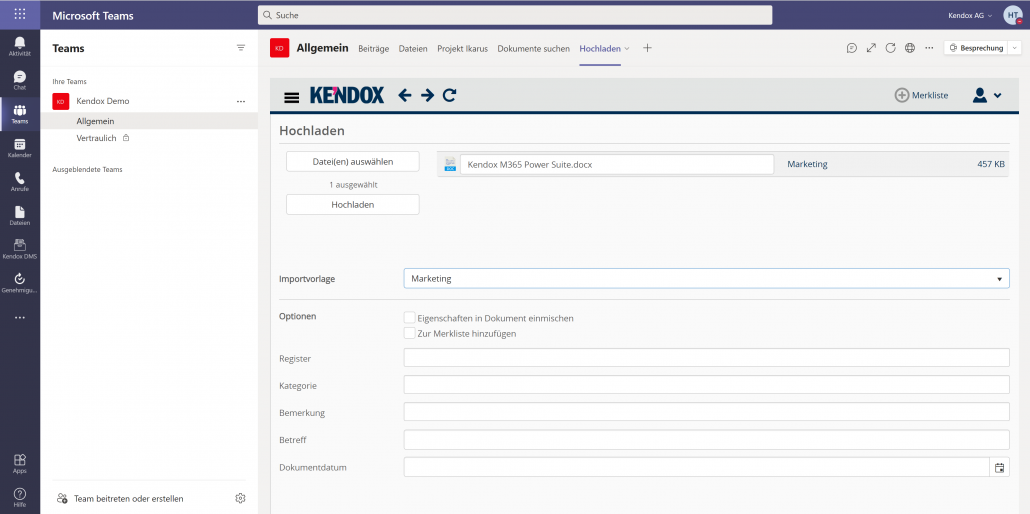Screen dimensions: 1030x514
Task: Click the Dokumentdatum calendar picker icon
Action: 999,467
